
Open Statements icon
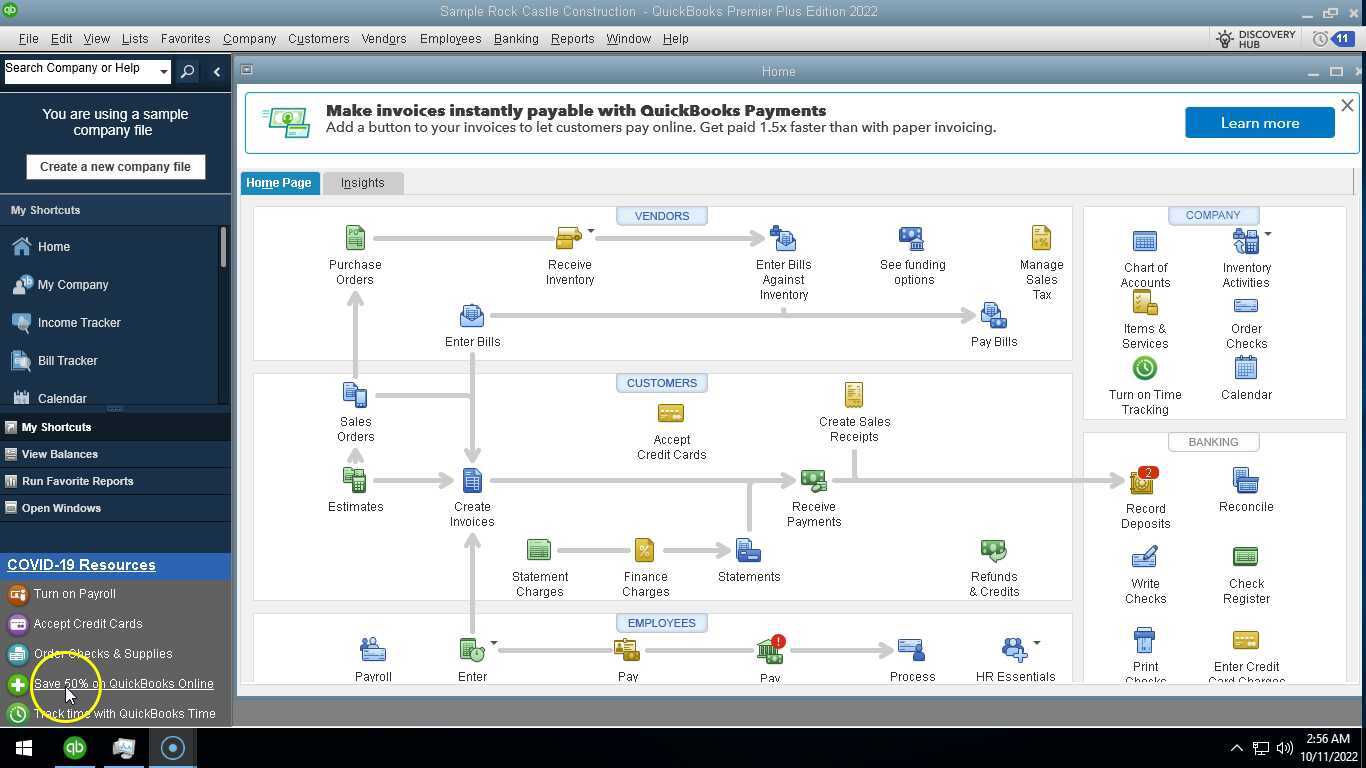(x=748, y=550)
